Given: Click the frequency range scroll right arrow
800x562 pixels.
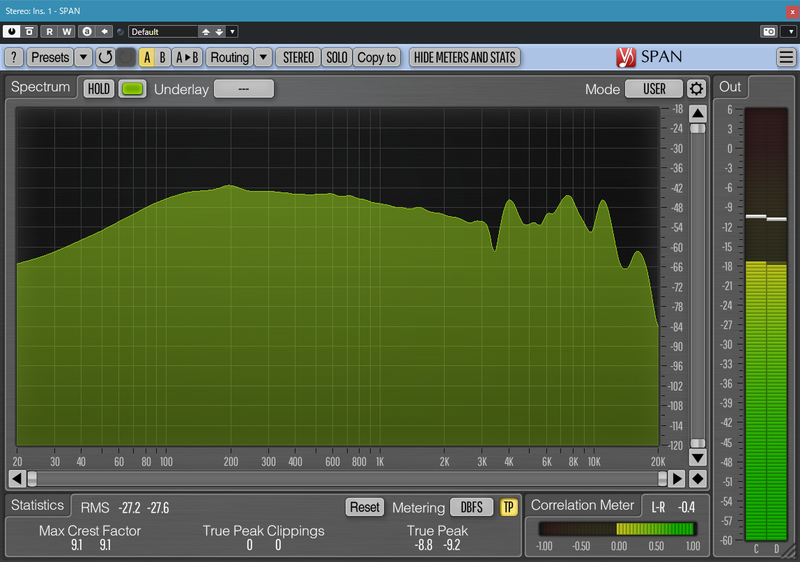Looking at the screenshot, I should [x=678, y=478].
